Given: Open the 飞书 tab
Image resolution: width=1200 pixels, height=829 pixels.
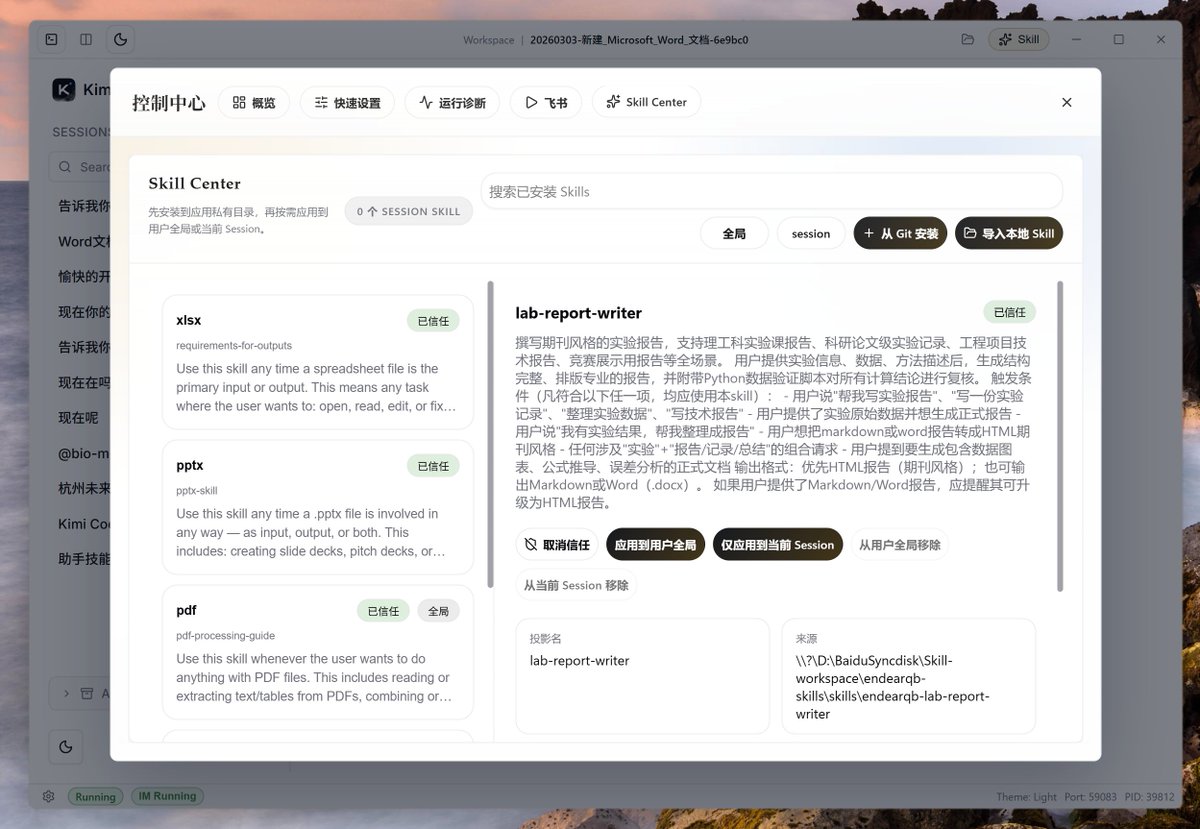Looking at the screenshot, I should [x=545, y=102].
